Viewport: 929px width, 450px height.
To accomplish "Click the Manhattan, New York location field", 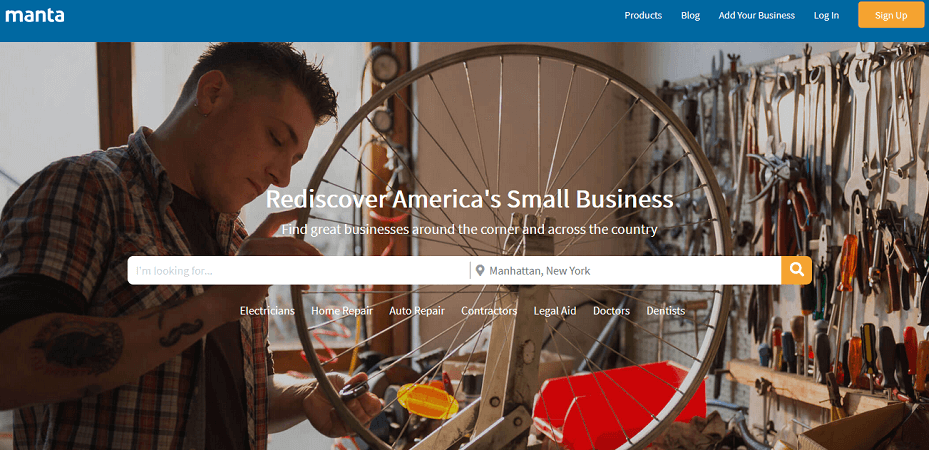I will pyautogui.click(x=626, y=271).
